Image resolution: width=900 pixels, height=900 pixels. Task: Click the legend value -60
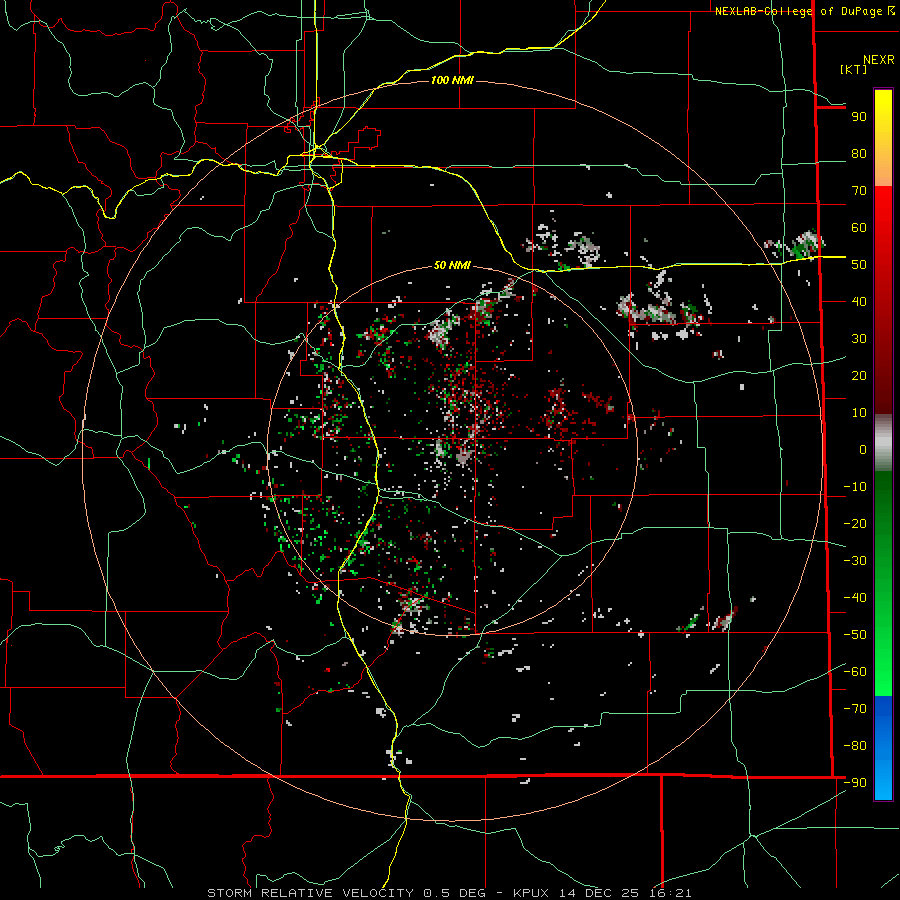click(x=855, y=672)
